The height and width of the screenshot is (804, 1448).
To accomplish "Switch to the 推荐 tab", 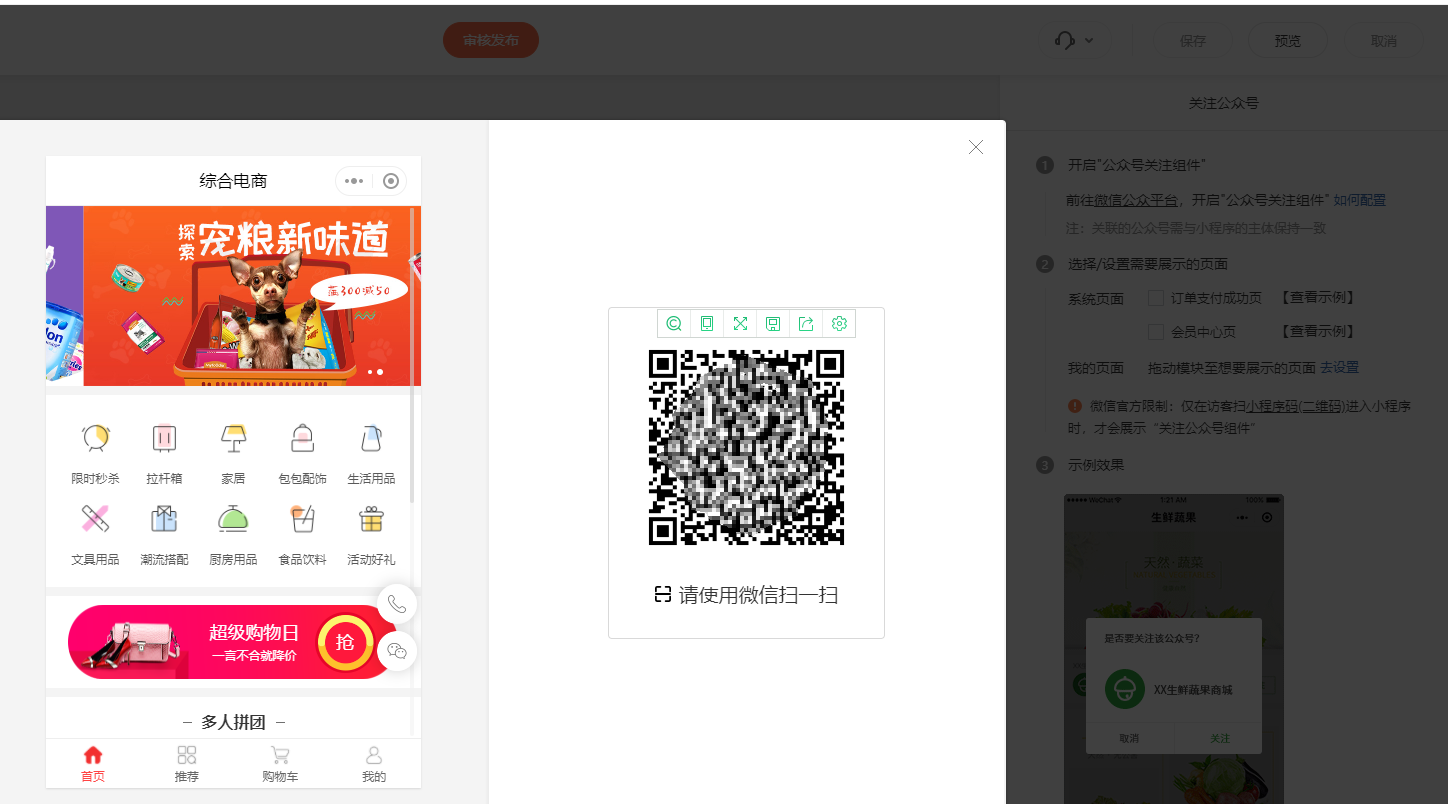I will pyautogui.click(x=187, y=764).
